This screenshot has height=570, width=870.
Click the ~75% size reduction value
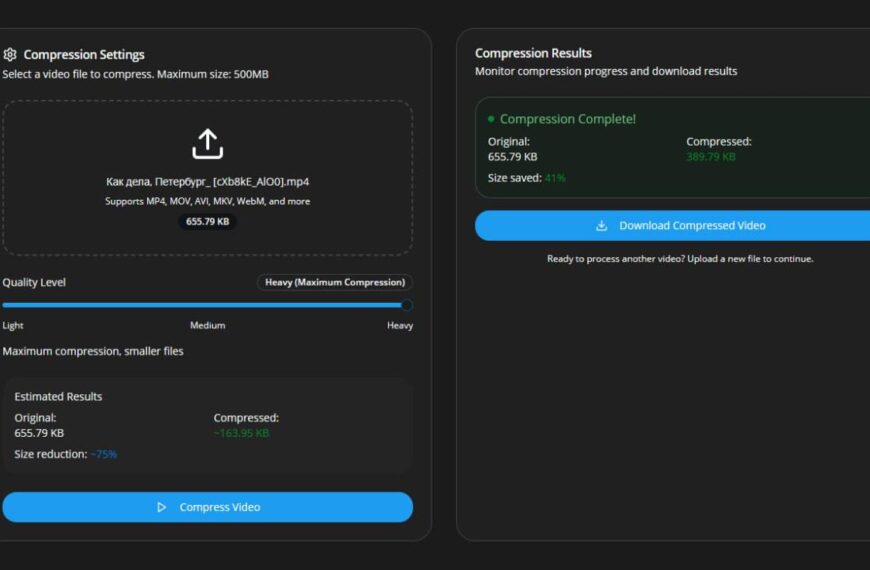pos(103,454)
